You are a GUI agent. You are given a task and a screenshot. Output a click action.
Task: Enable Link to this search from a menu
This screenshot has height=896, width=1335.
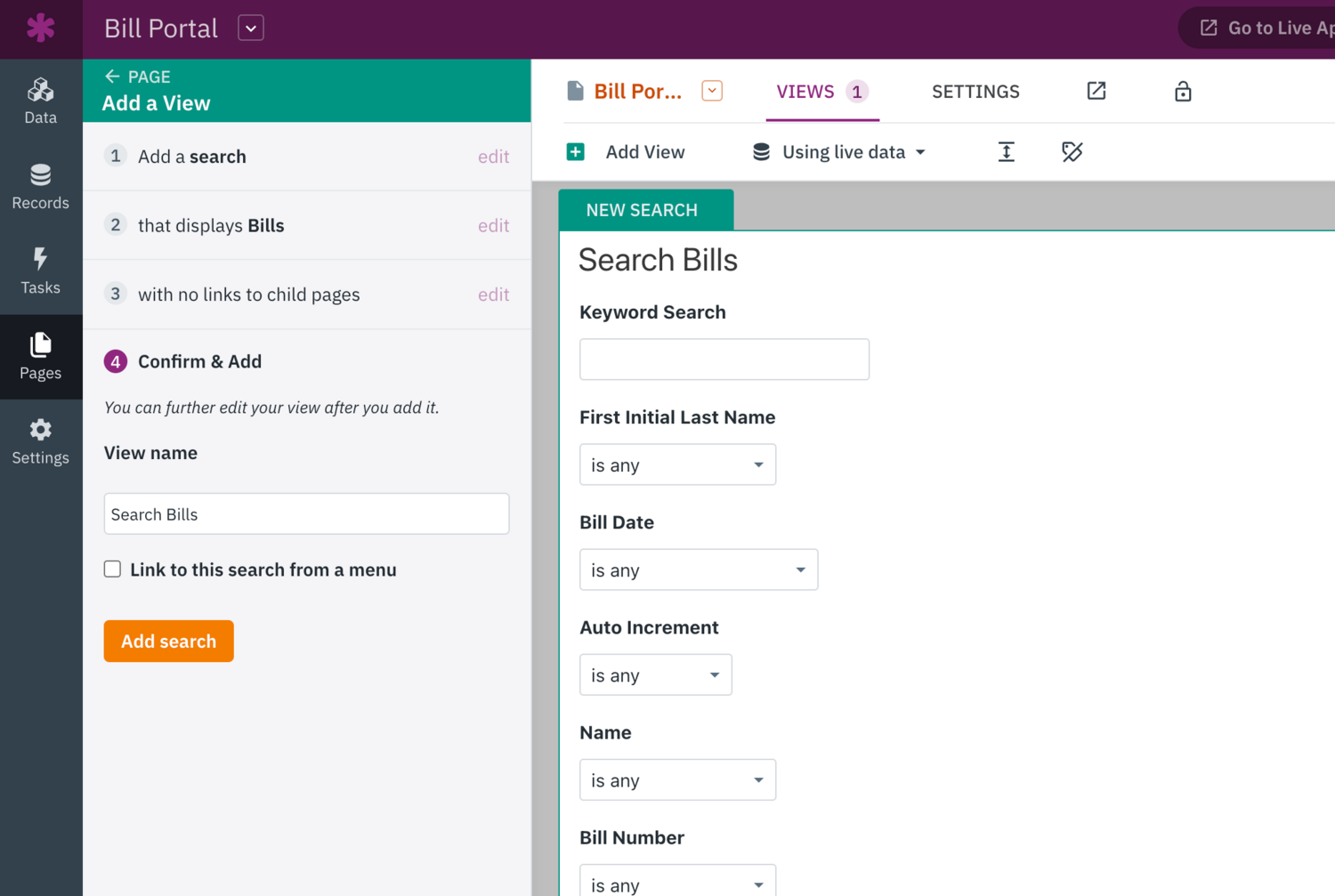click(112, 569)
